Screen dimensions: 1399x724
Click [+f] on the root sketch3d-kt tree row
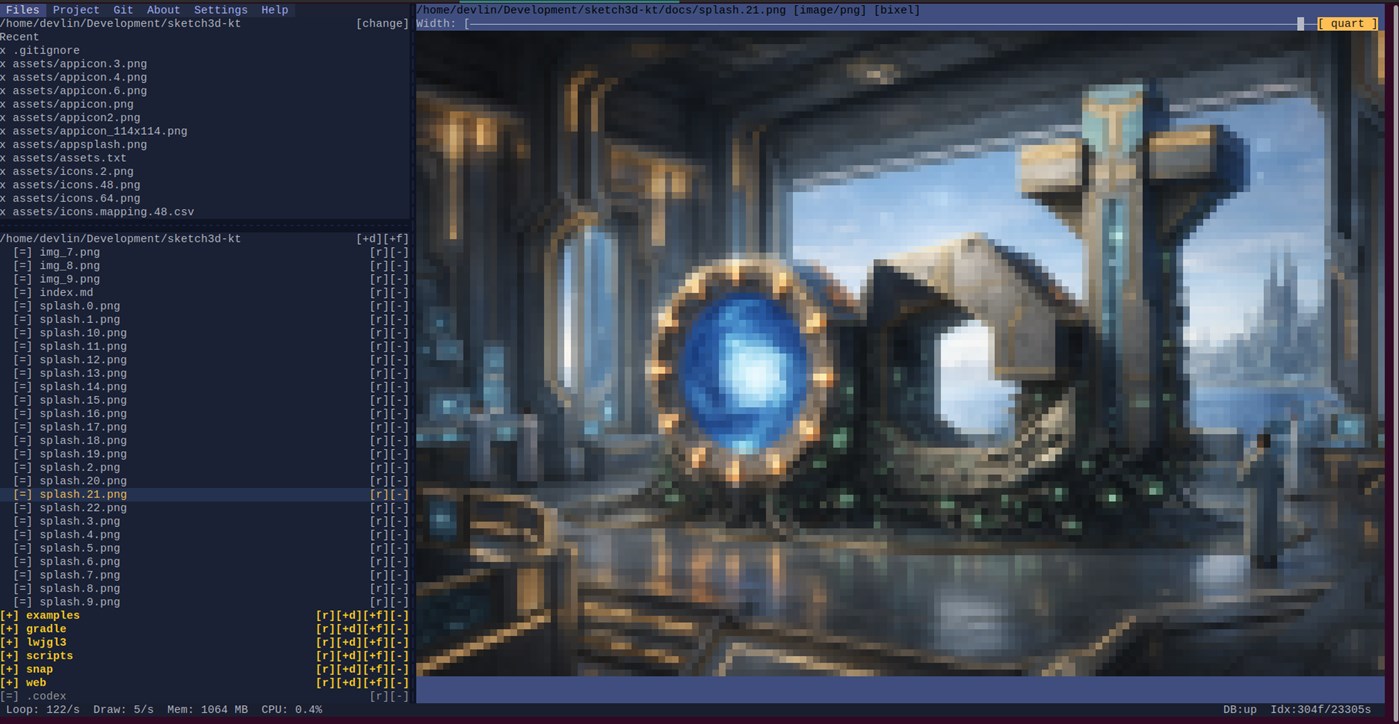point(396,239)
